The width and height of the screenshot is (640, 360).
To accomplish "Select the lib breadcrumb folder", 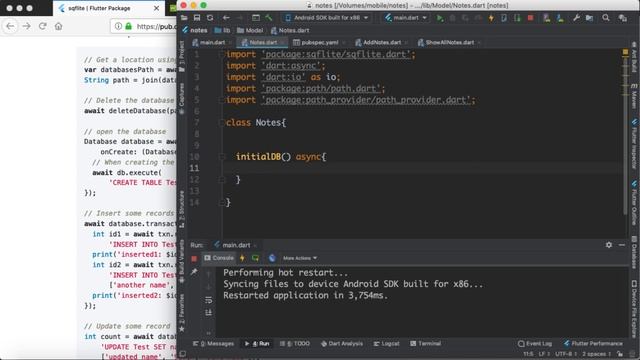I will [x=222, y=30].
